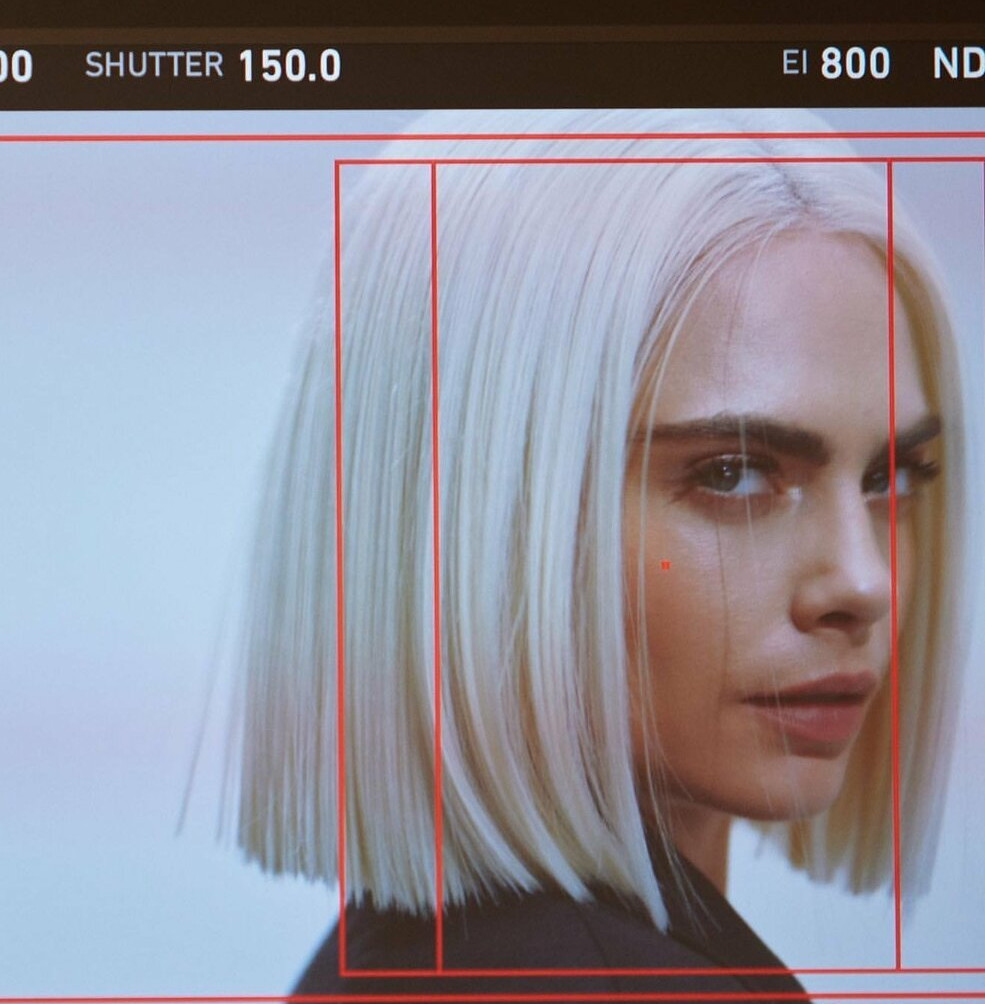Open the shutter speed value selector

pos(290,63)
